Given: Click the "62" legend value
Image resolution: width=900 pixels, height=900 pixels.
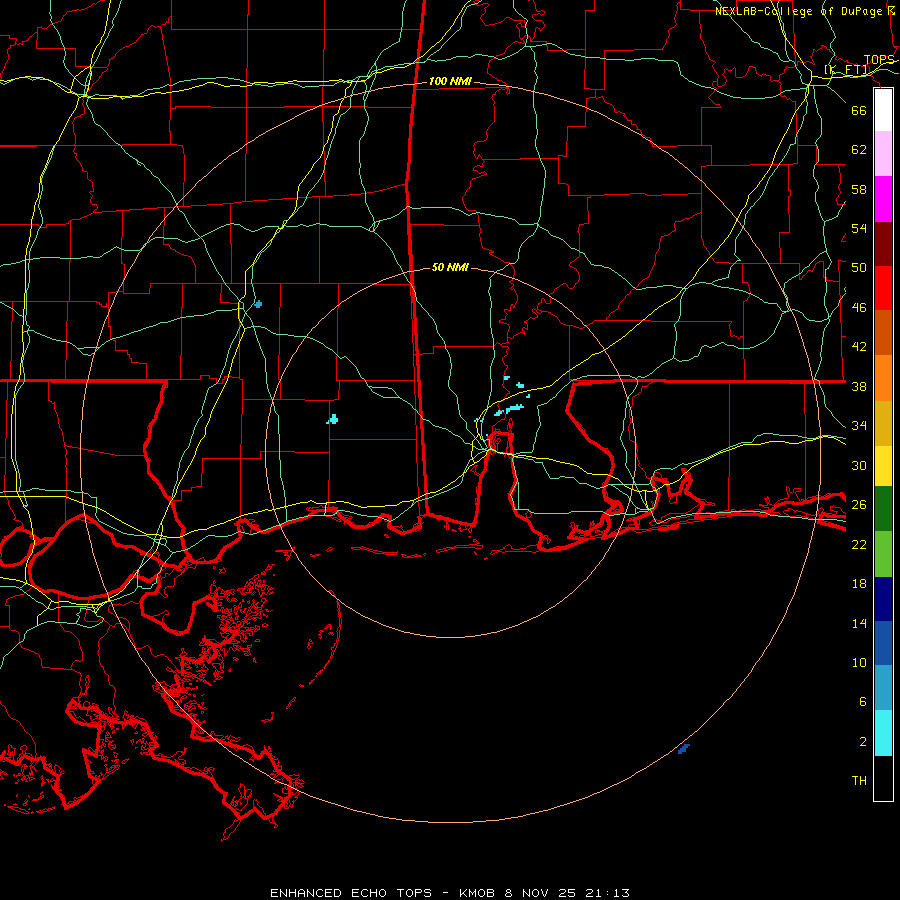Looking at the screenshot, I should (859, 149).
